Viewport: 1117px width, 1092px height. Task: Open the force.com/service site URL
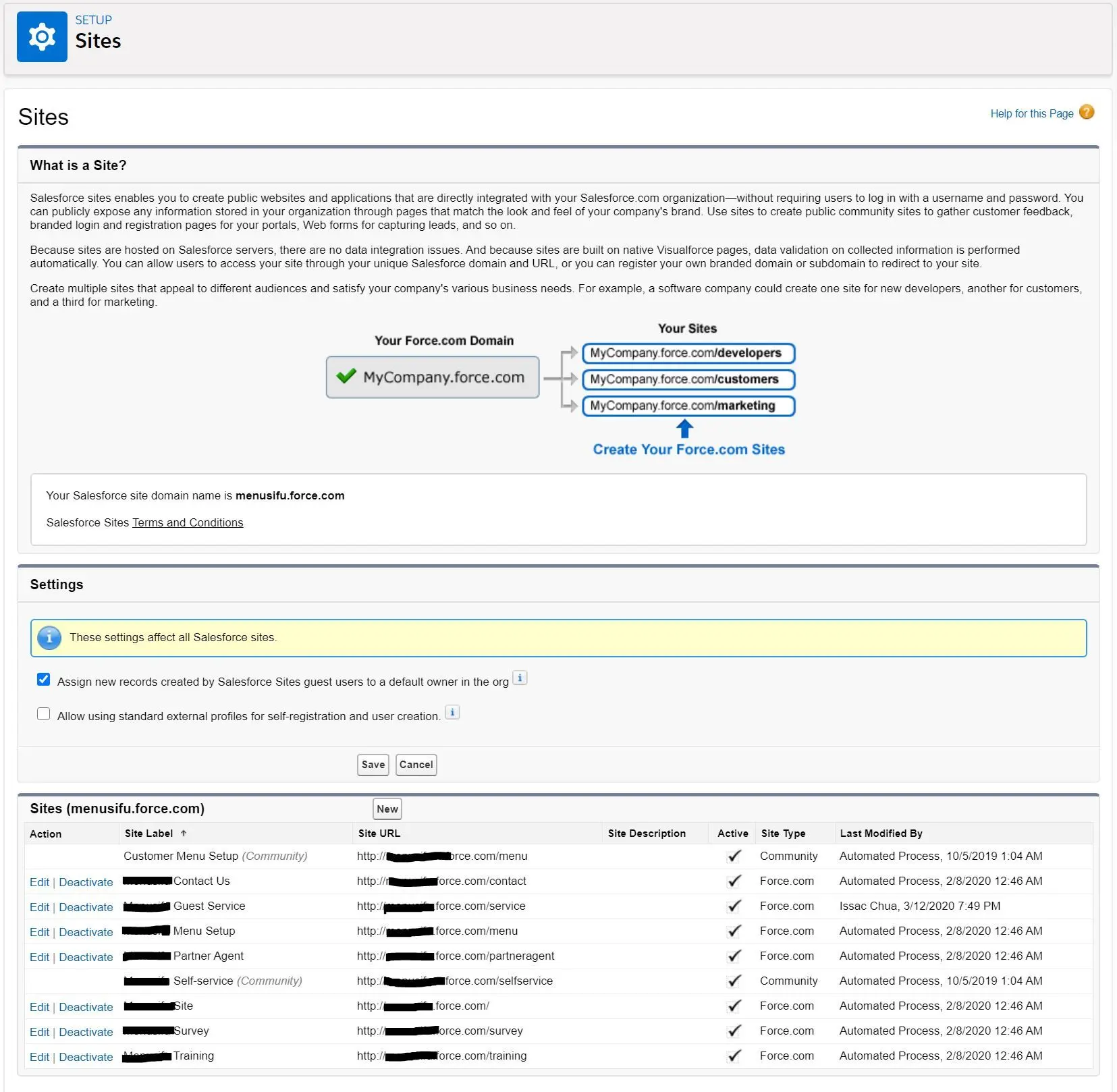point(441,906)
